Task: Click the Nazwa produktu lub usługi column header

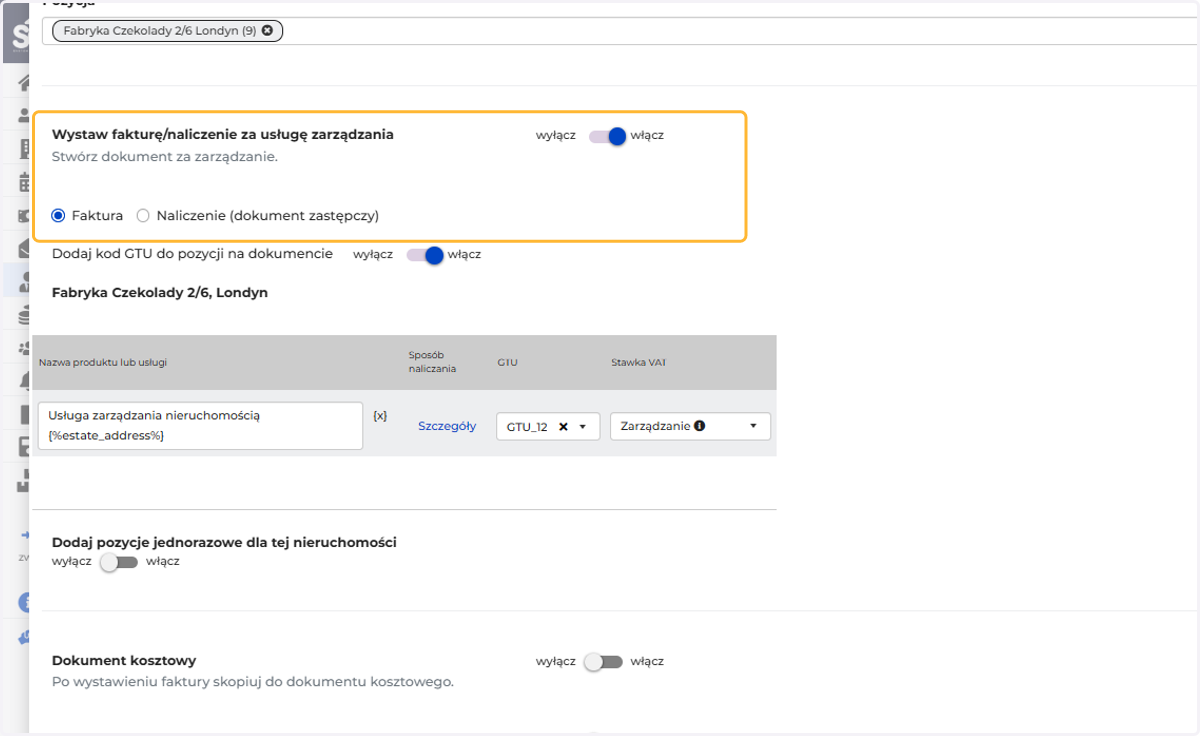Action: coord(103,362)
